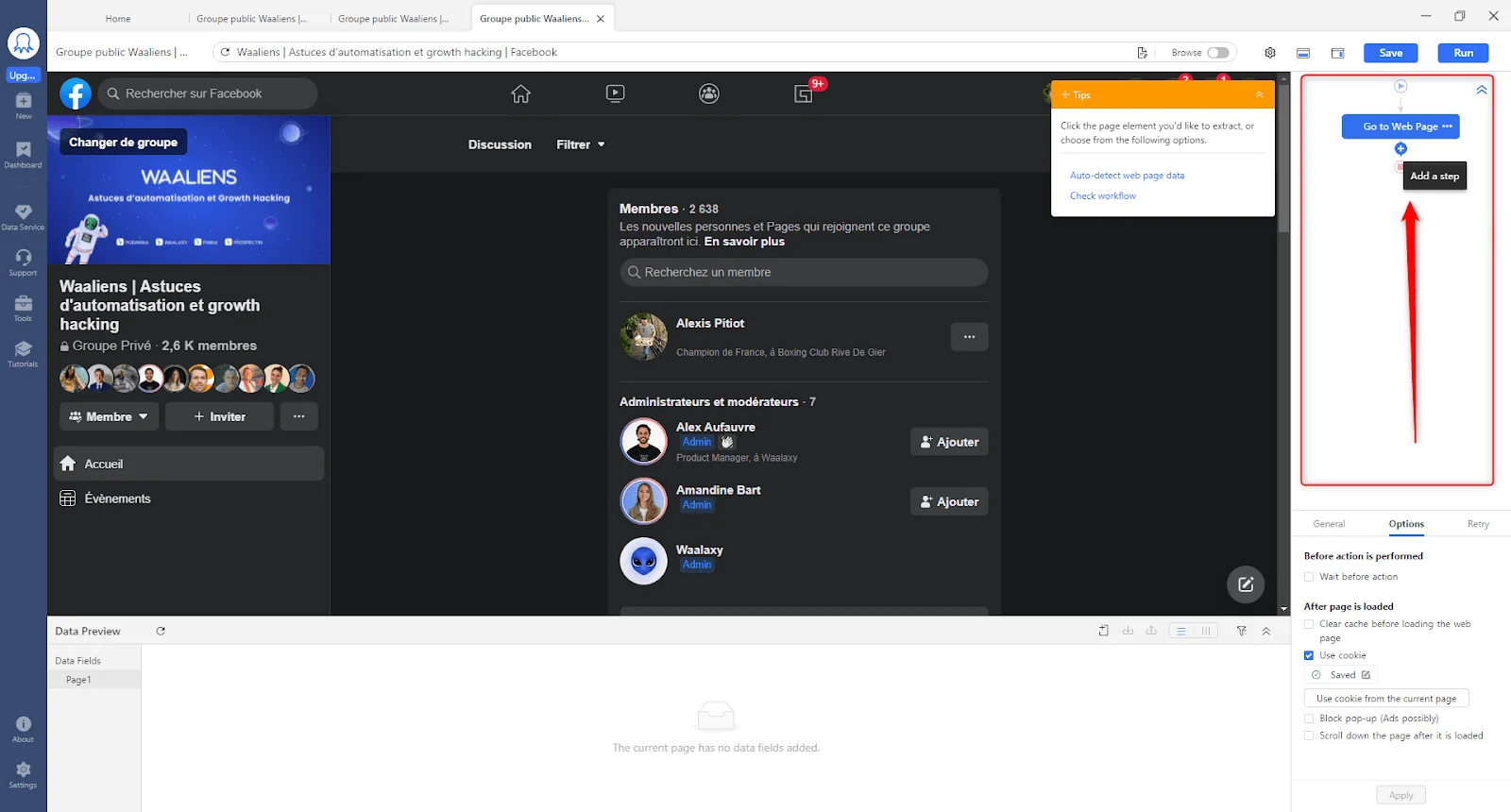The height and width of the screenshot is (812, 1511).
Task: Check Clear cache before loading the web page
Action: (1309, 624)
